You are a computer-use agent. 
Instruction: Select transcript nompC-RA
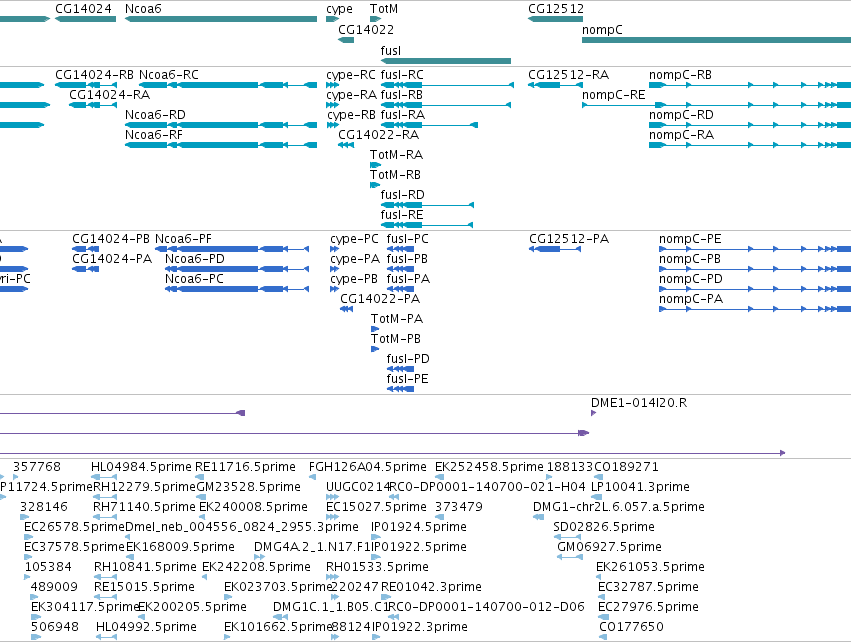(750, 145)
